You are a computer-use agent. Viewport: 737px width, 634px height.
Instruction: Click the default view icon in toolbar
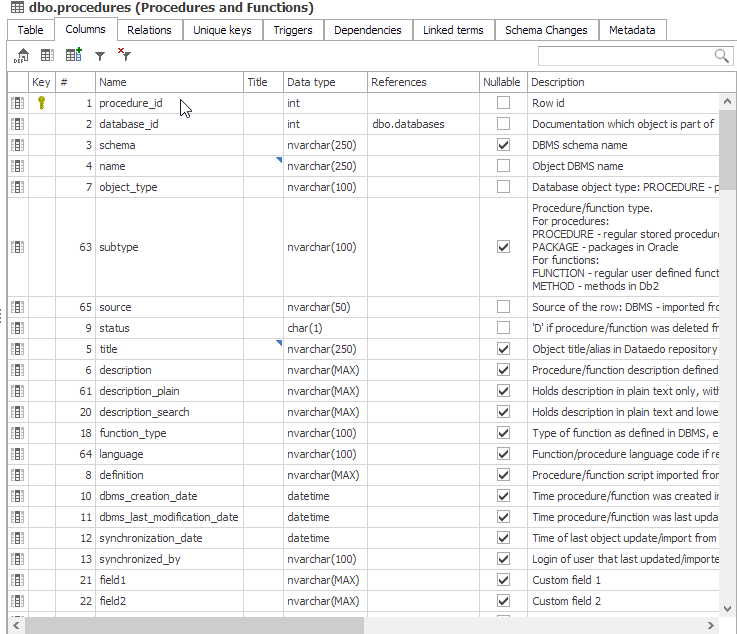pyautogui.click(x=22, y=56)
